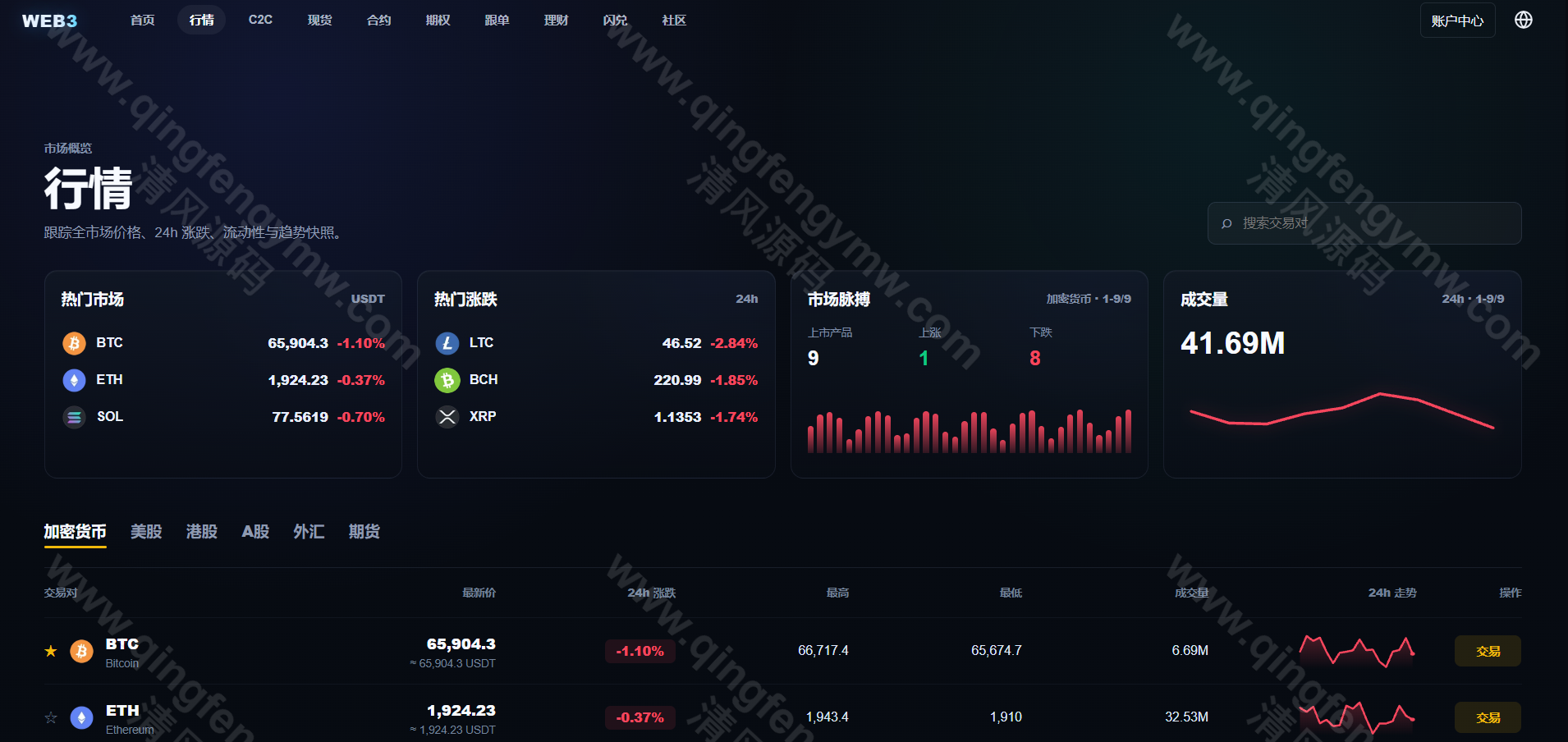Click the XRP coin icon in 热门涨跌
Image resolution: width=1568 pixels, height=742 pixels.
pos(447,417)
